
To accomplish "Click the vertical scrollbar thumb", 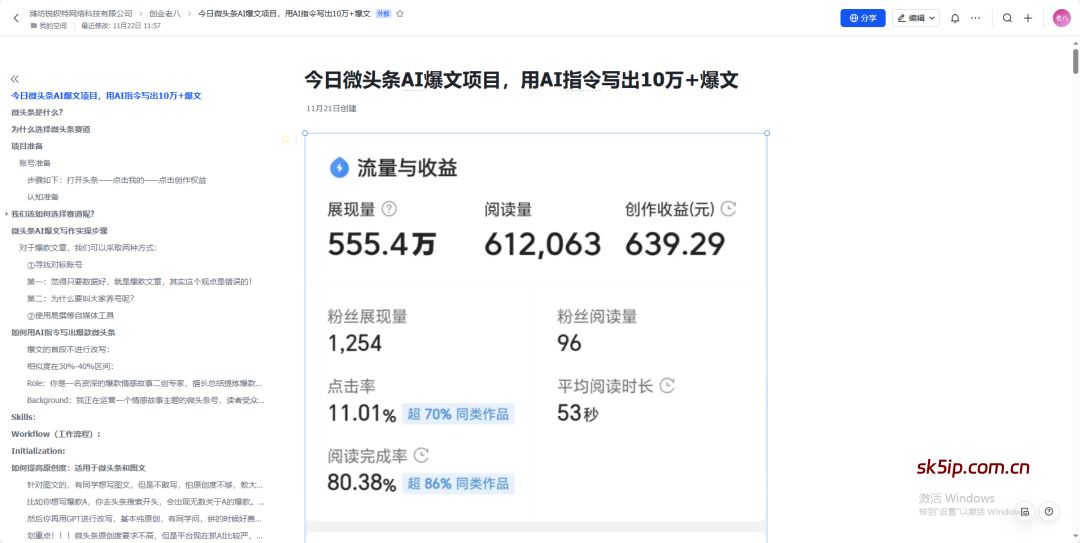I will [1075, 61].
